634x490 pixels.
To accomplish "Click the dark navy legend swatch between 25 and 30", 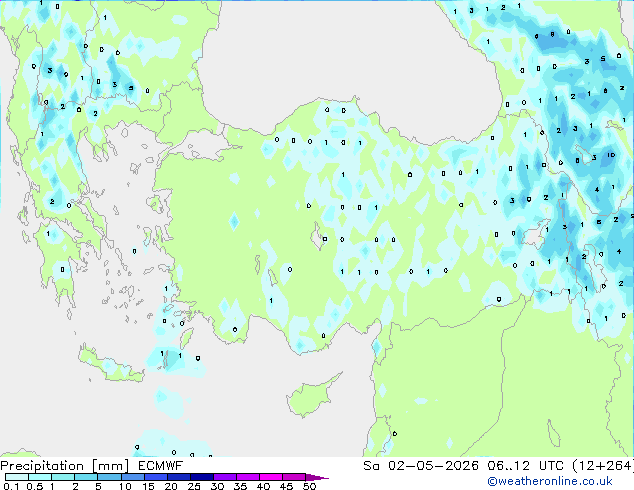I will (x=201, y=477).
